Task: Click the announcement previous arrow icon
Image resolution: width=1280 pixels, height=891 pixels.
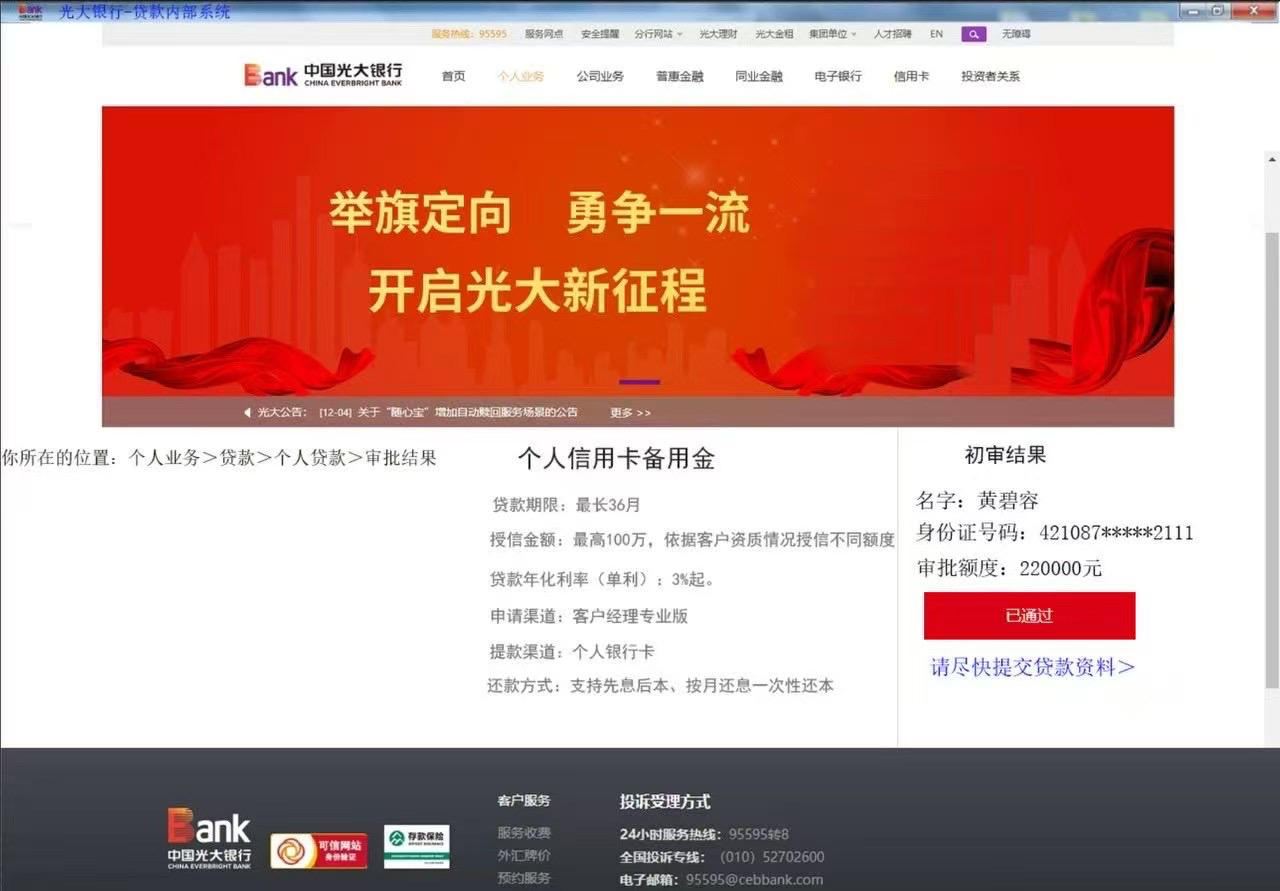Action: pyautogui.click(x=248, y=412)
